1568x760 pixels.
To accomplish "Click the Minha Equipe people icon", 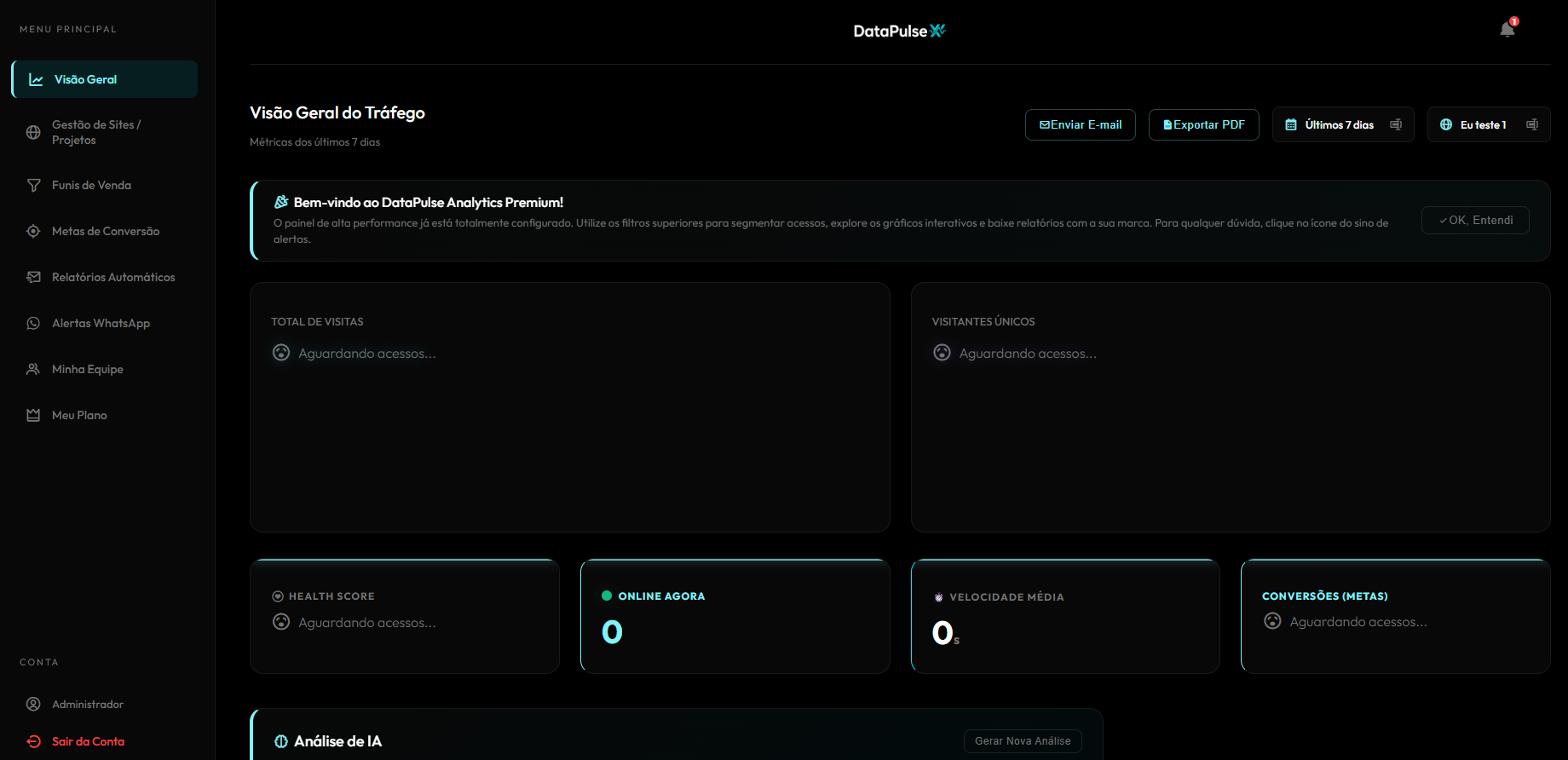I will click(33, 369).
